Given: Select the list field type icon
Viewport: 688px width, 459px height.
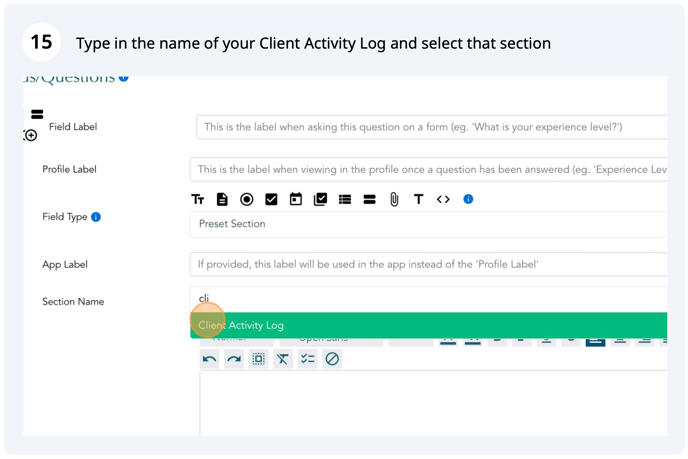Looking at the screenshot, I should (345, 200).
